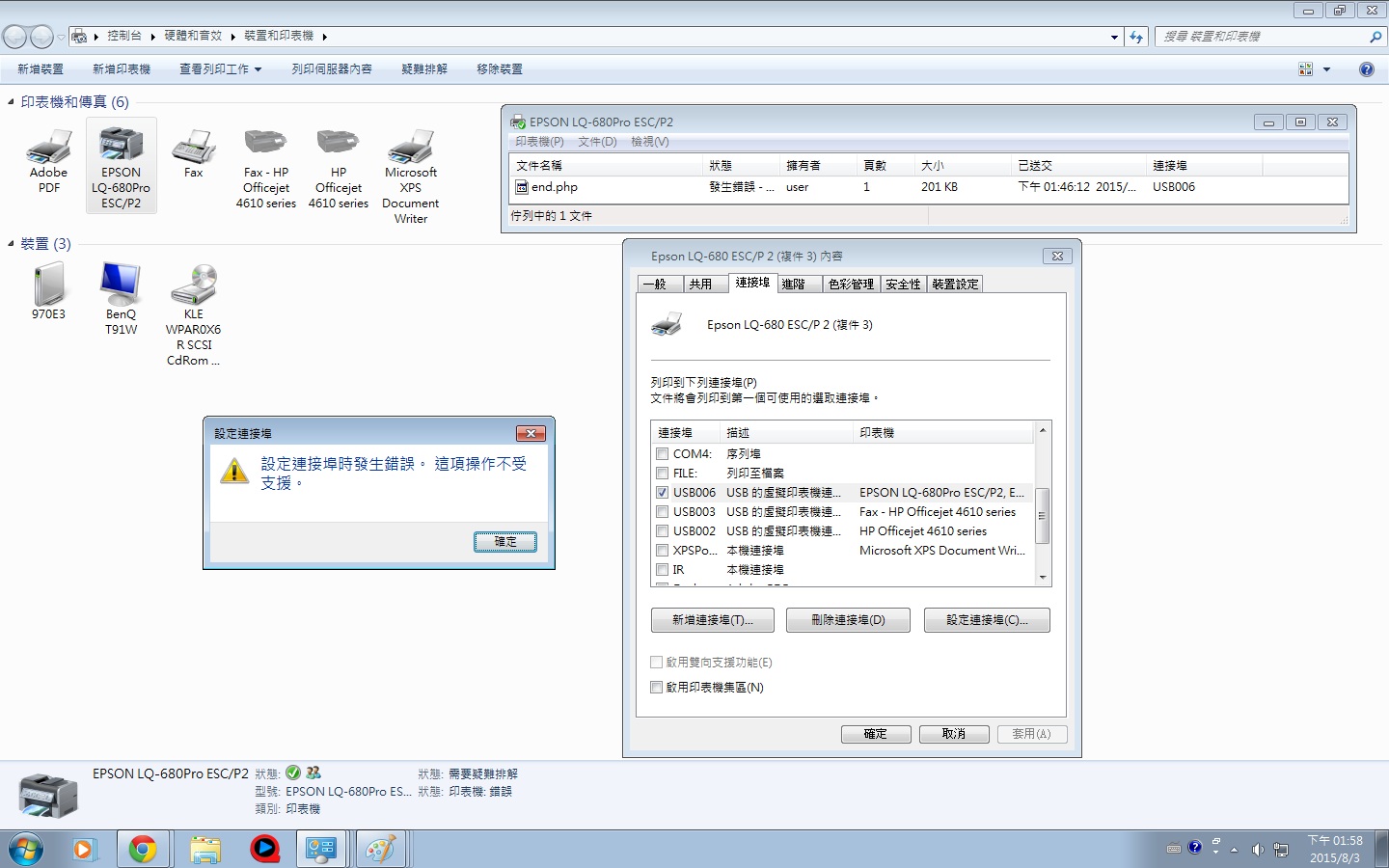Collapse the 裝置 (3) group
1389x868 pixels.
(x=11, y=243)
